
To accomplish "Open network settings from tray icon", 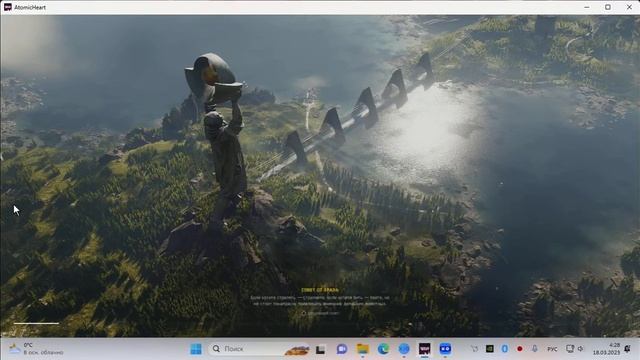I will tap(570, 349).
